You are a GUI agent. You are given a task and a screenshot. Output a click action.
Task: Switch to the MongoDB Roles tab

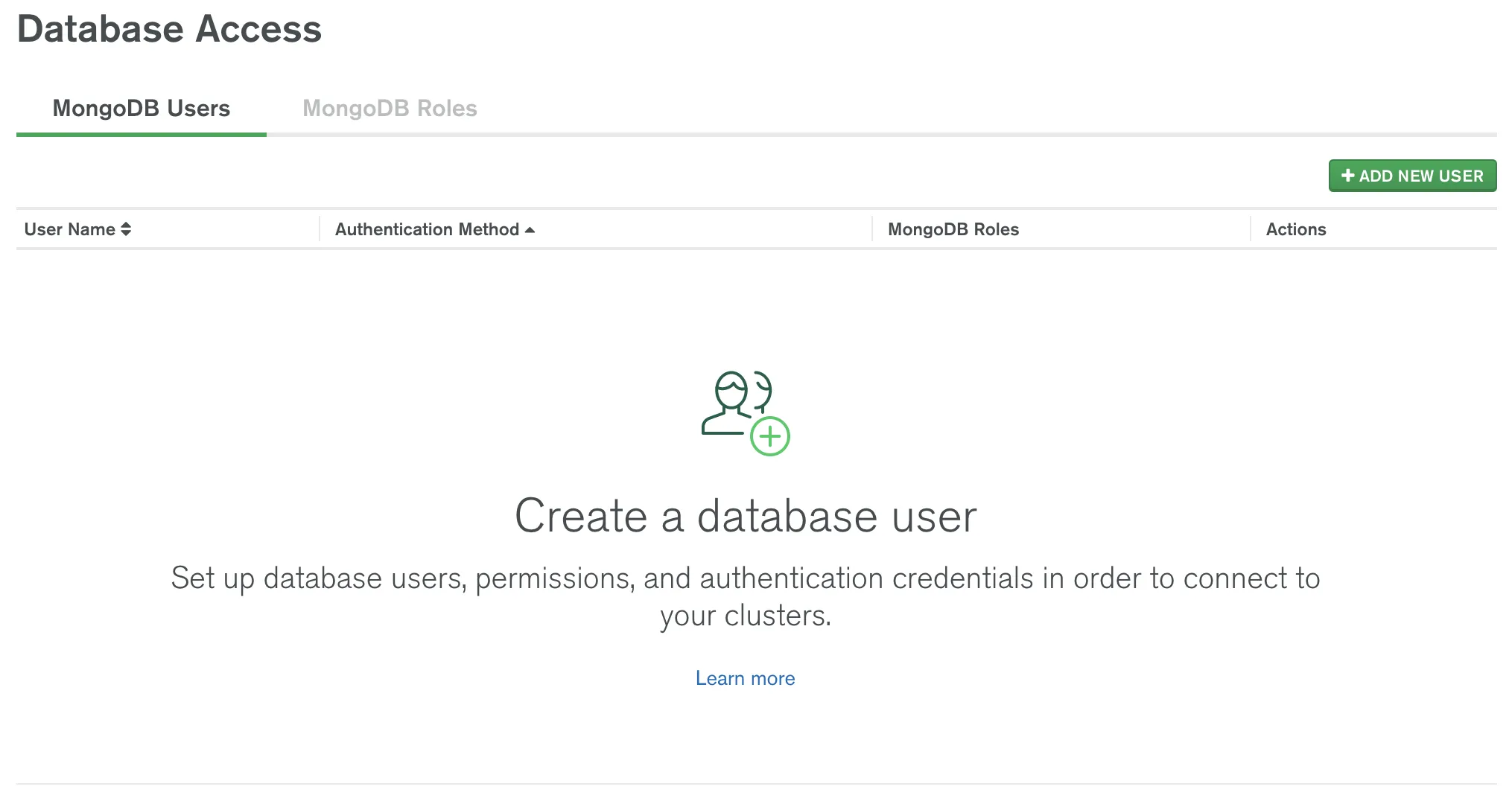390,109
